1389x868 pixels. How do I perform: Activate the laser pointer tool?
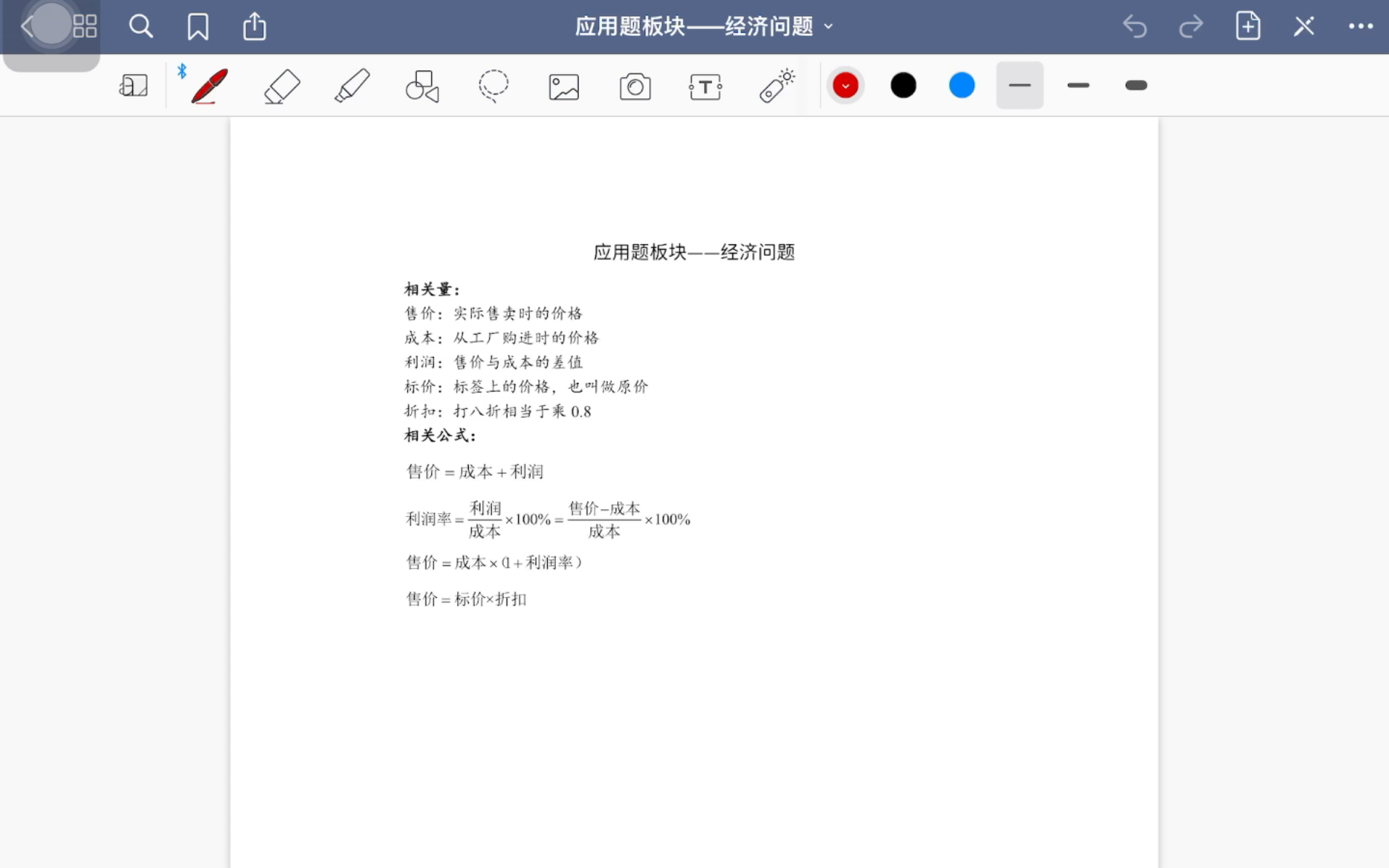(776, 86)
